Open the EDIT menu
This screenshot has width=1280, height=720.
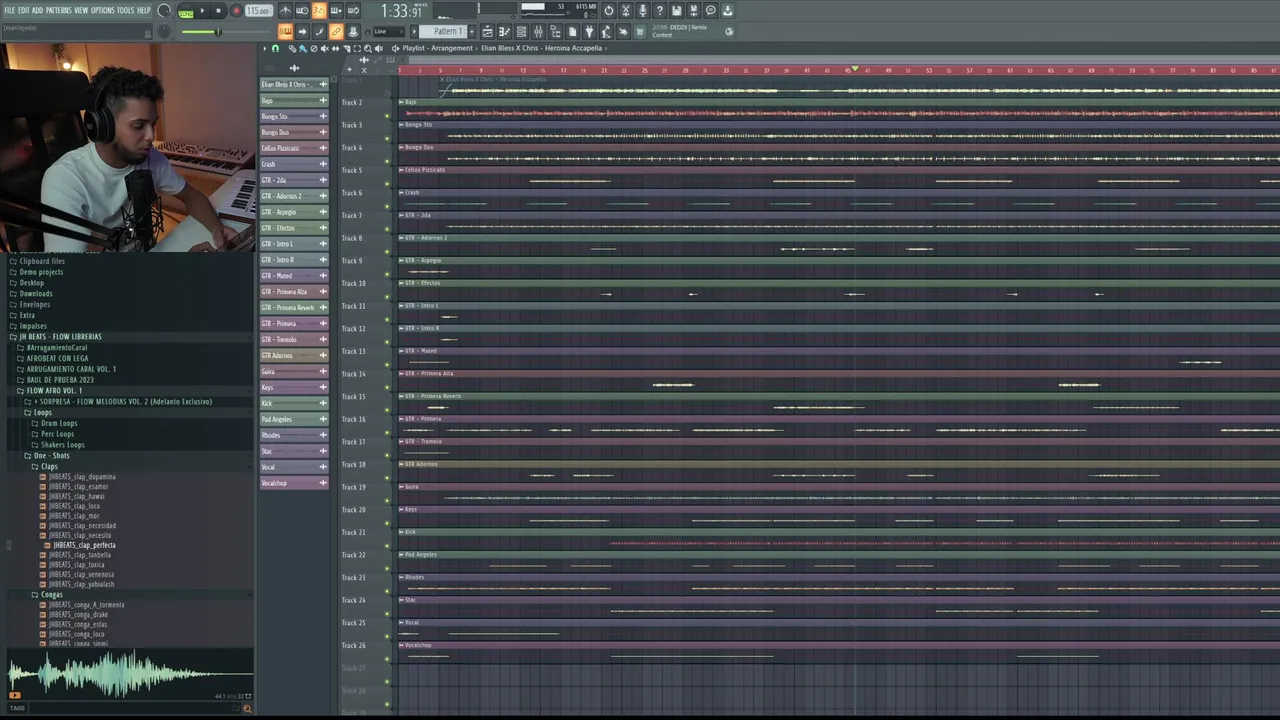tap(23, 10)
